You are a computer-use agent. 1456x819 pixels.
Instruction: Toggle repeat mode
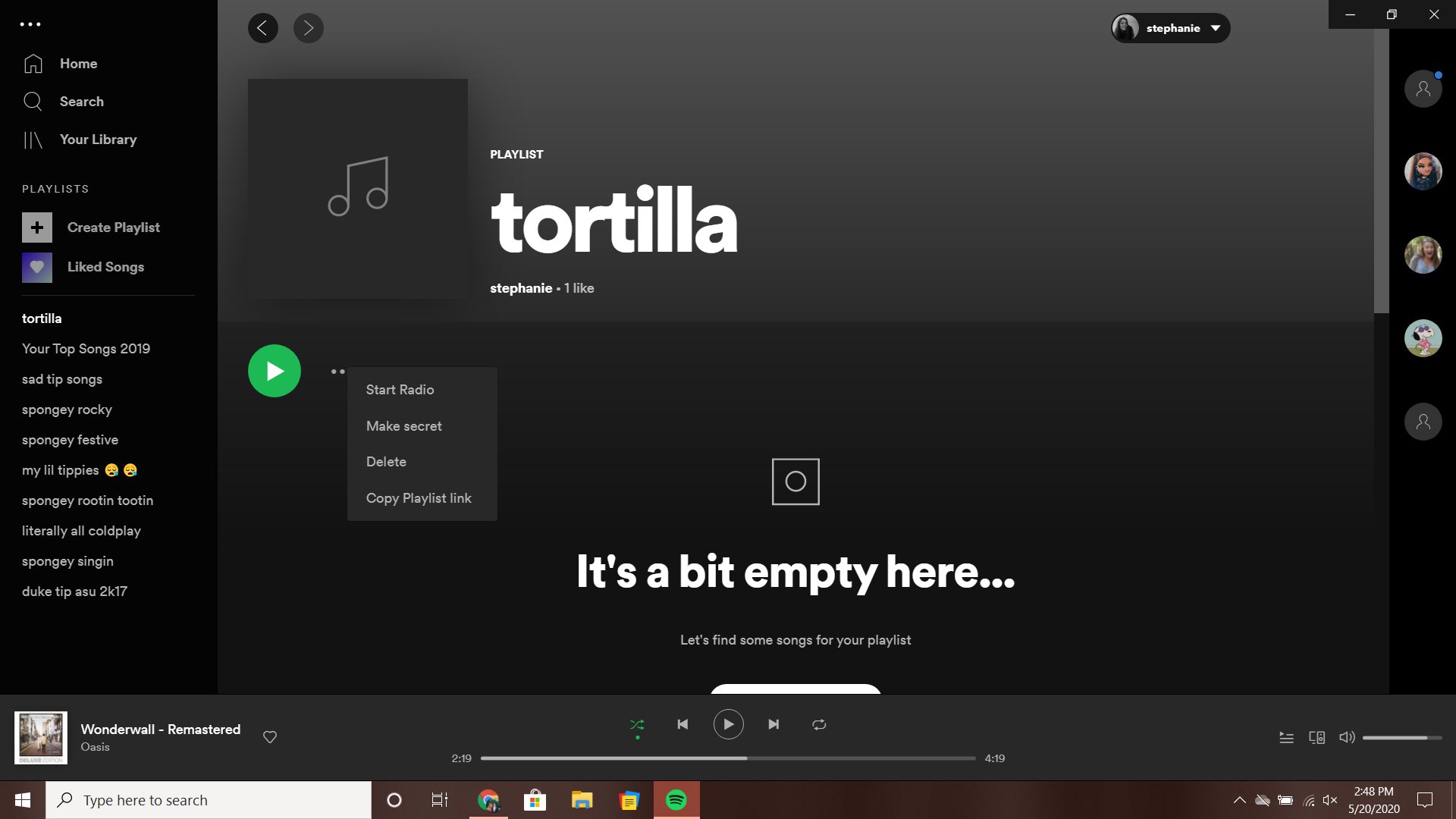819,724
